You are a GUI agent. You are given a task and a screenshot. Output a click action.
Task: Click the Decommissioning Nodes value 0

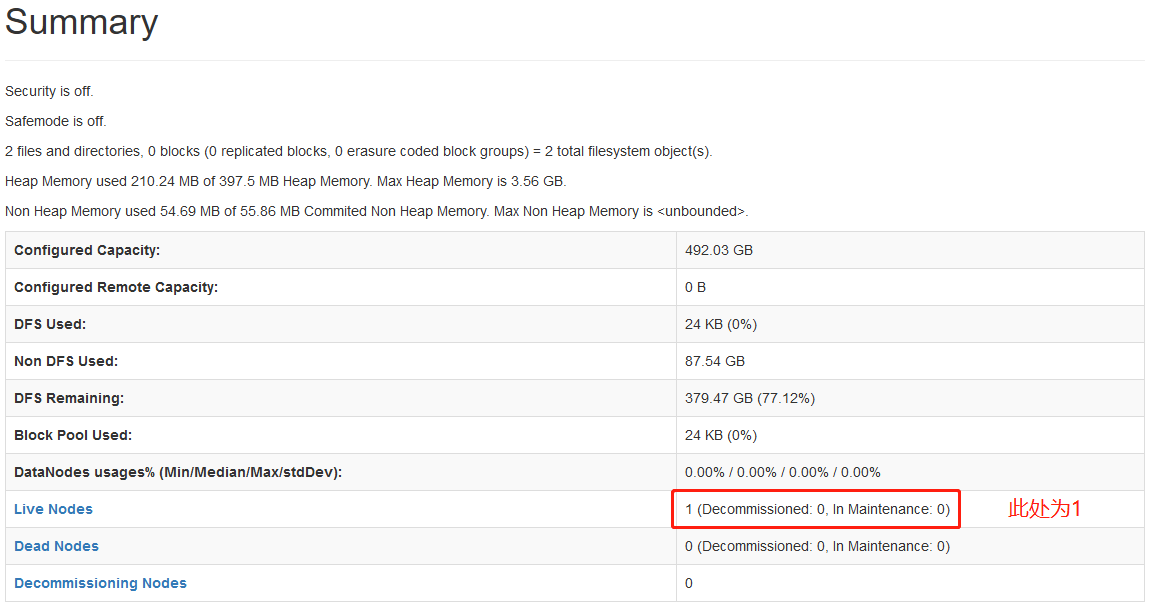click(x=689, y=583)
